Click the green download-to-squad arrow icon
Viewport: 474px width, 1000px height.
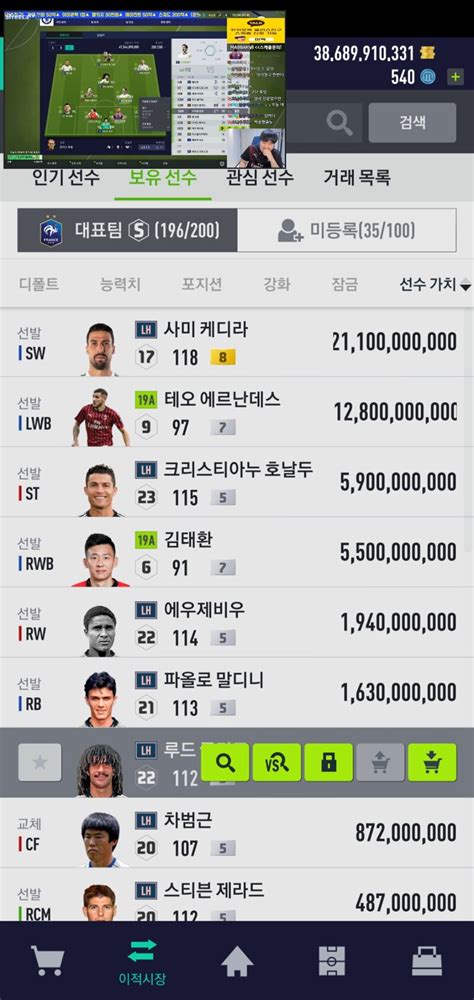432,762
